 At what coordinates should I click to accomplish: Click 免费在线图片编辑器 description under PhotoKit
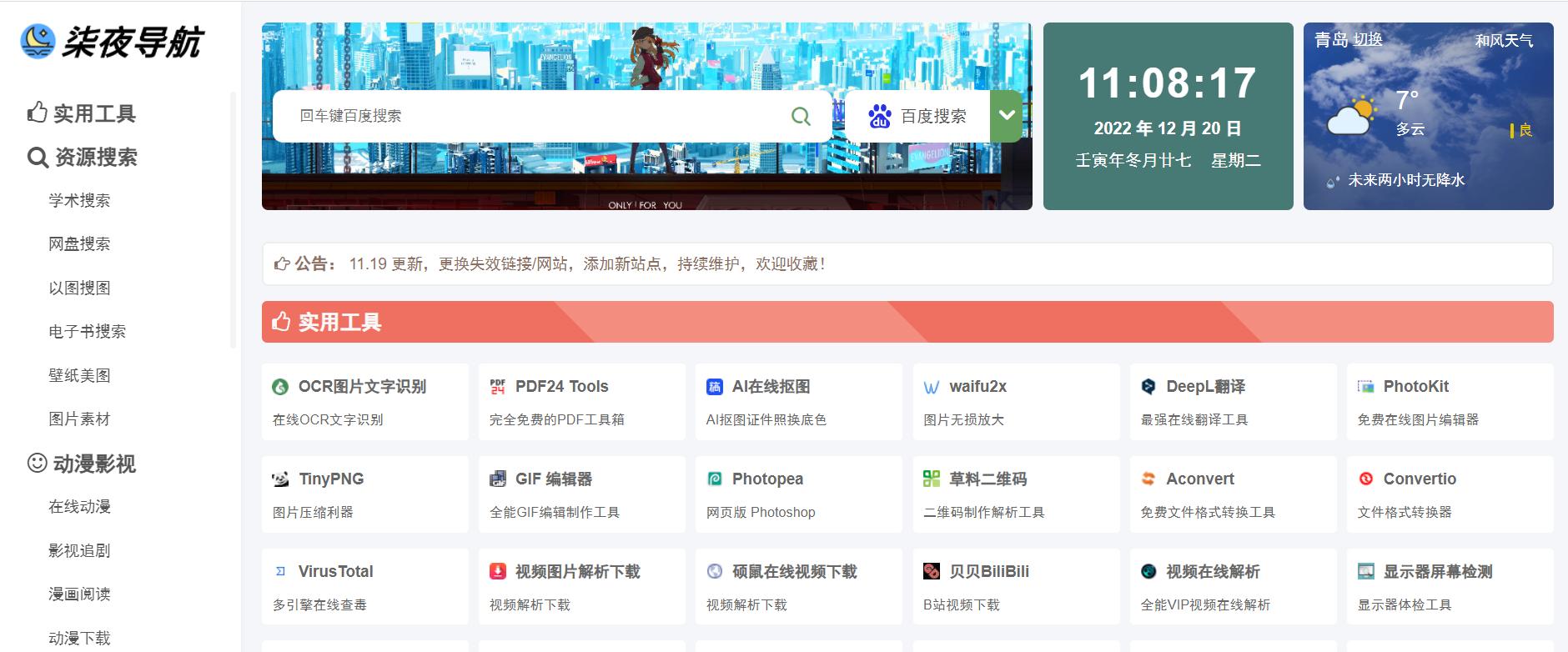pos(1418,420)
